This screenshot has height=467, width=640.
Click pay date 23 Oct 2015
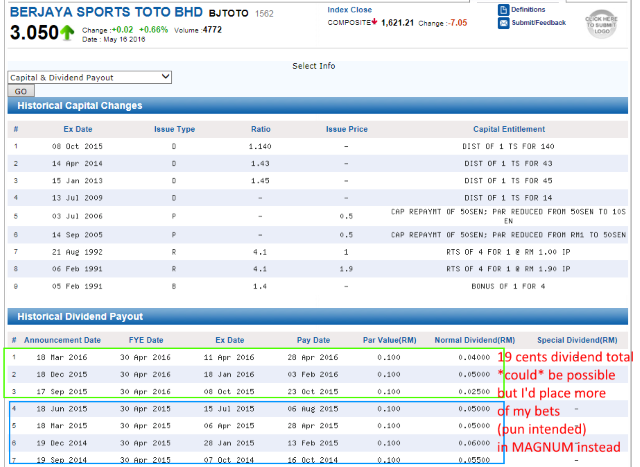313,391
